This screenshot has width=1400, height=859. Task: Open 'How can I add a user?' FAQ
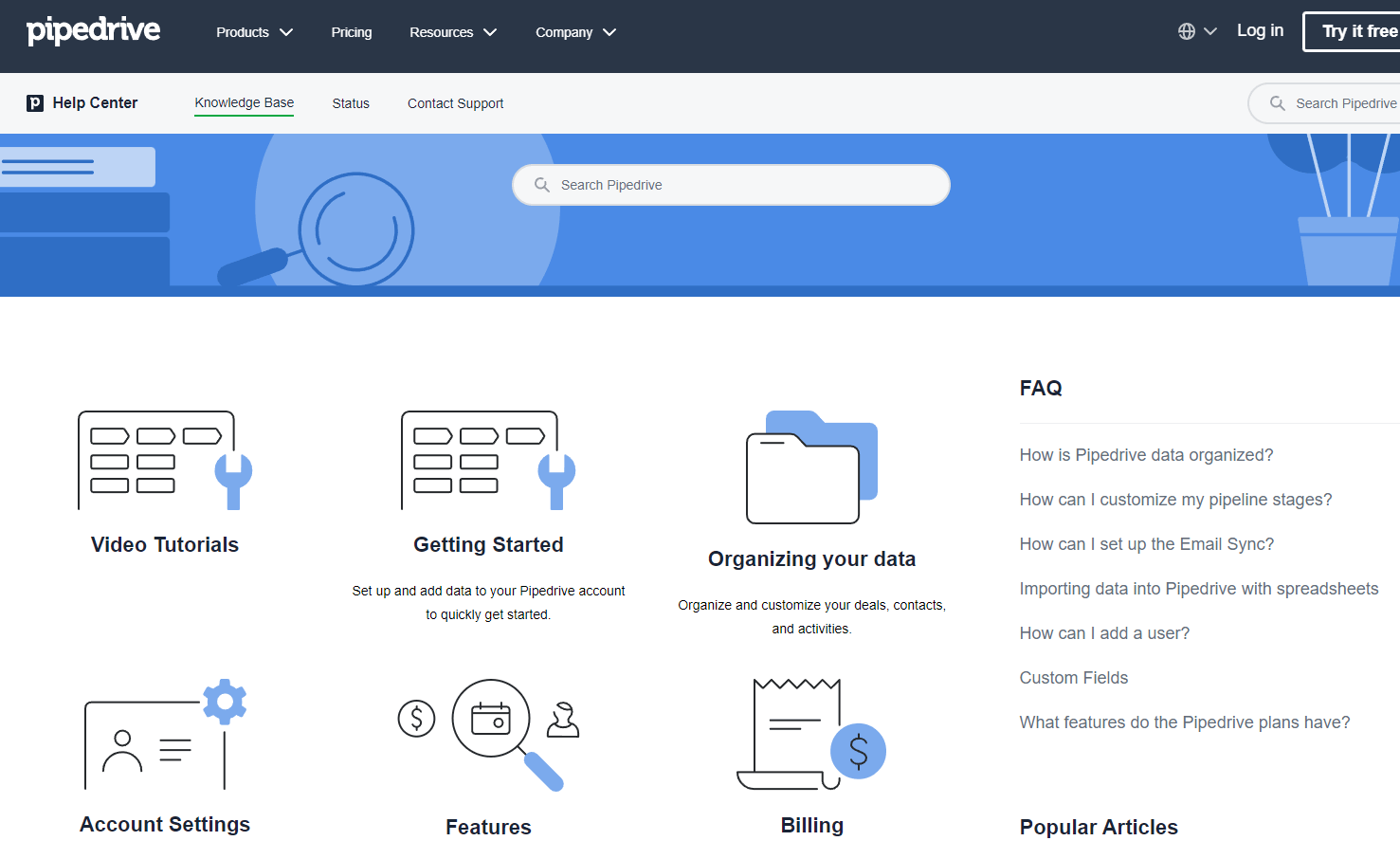click(1104, 633)
